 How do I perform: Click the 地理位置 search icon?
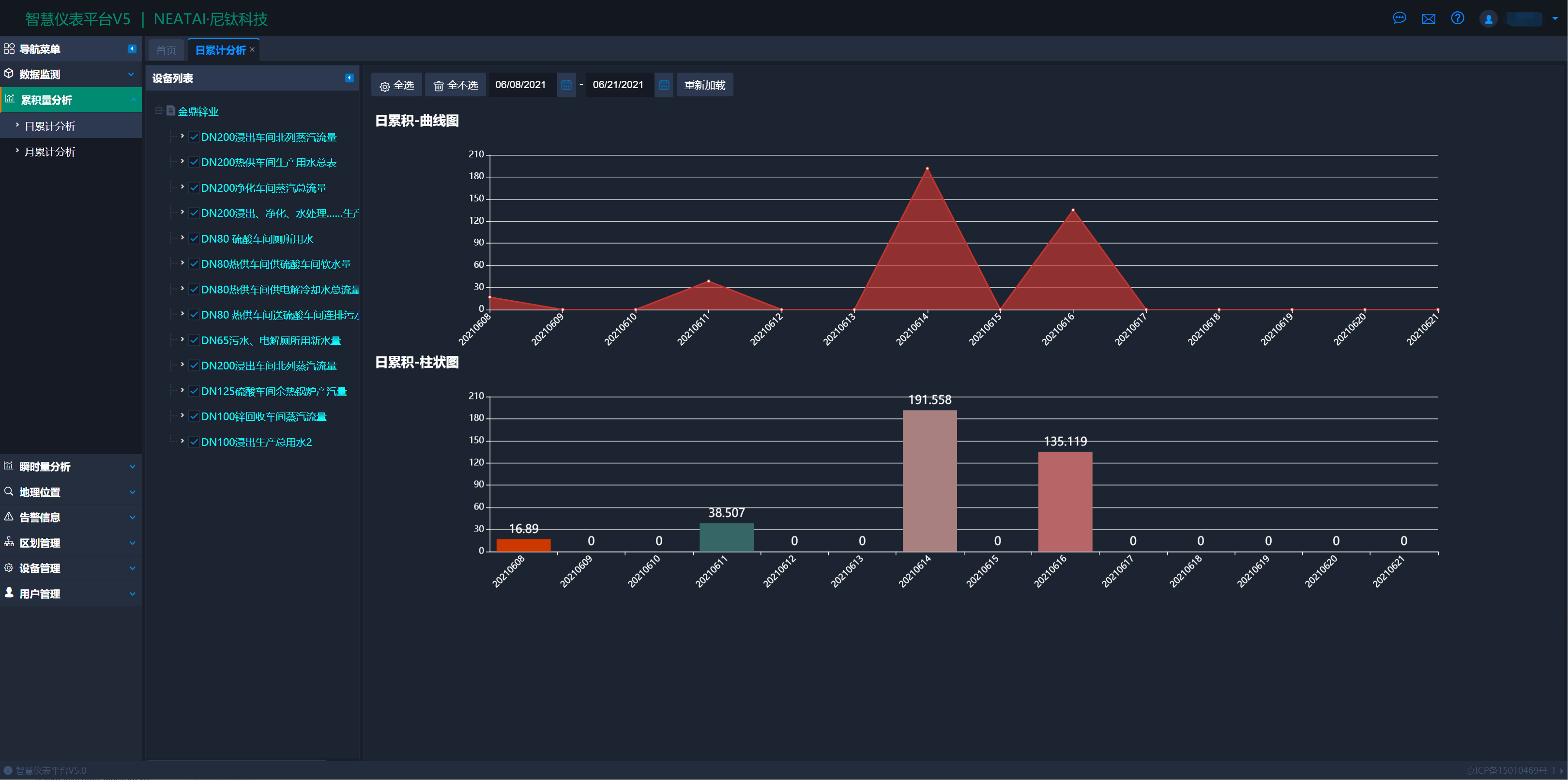pos(9,491)
